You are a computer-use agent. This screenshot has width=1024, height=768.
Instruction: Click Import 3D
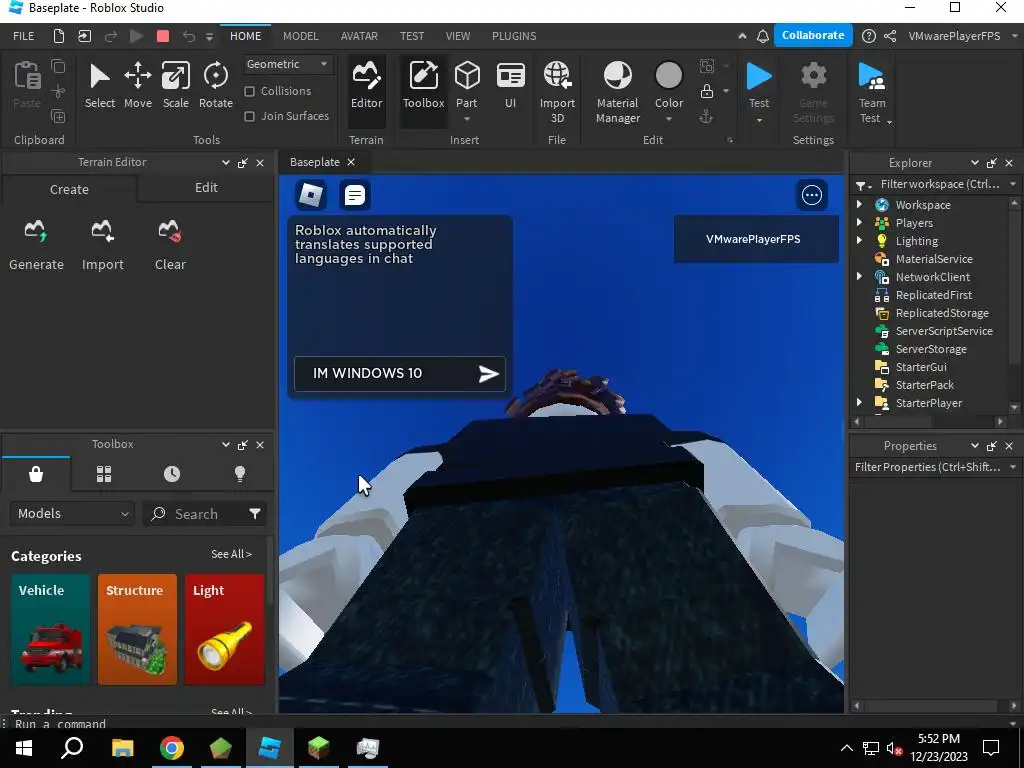557,91
